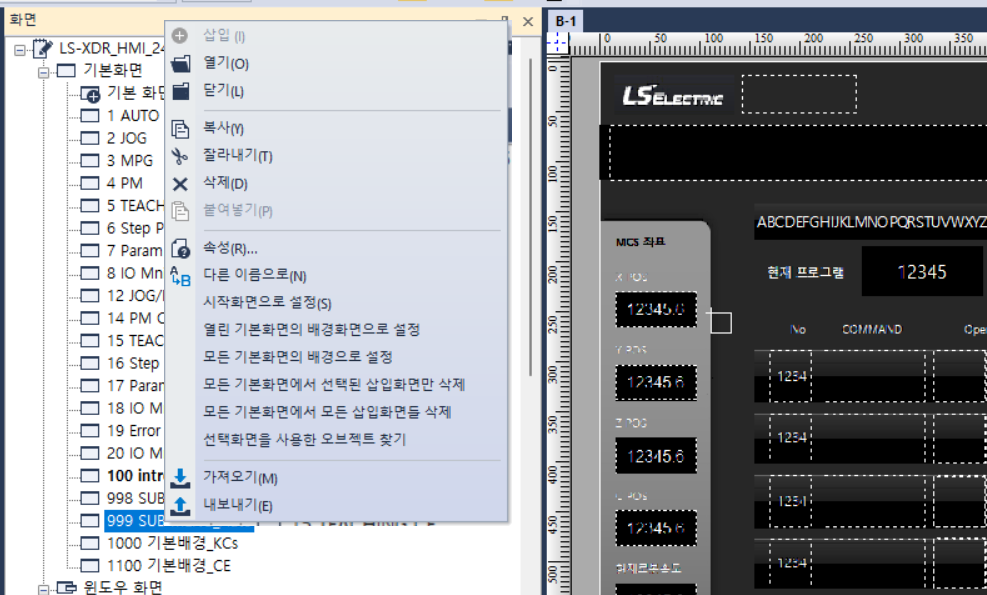Screen dimensions: 987x595
Task: Select the 19 Error screen in tree
Action: pos(134,431)
